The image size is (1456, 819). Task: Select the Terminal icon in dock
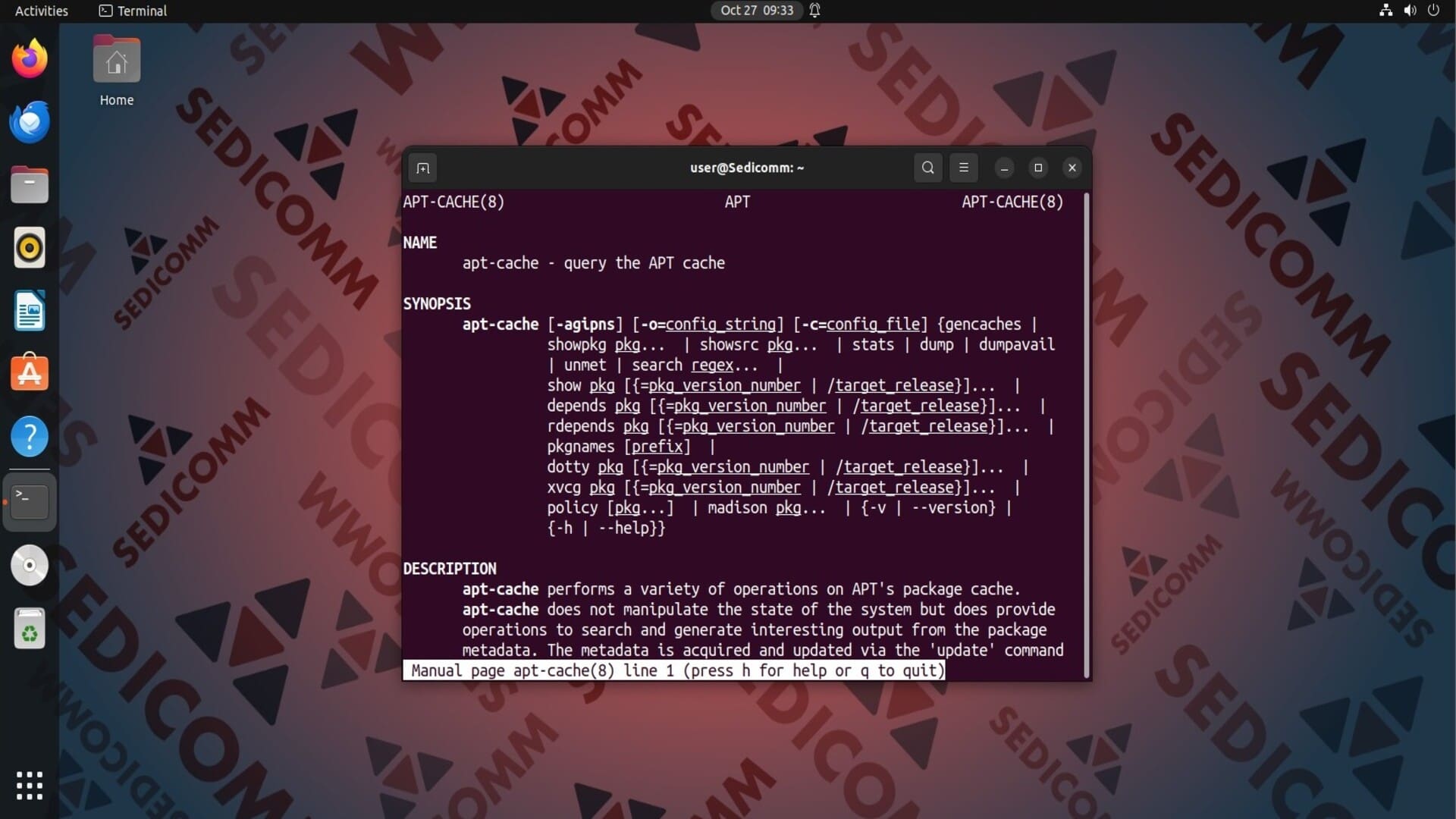(x=30, y=500)
